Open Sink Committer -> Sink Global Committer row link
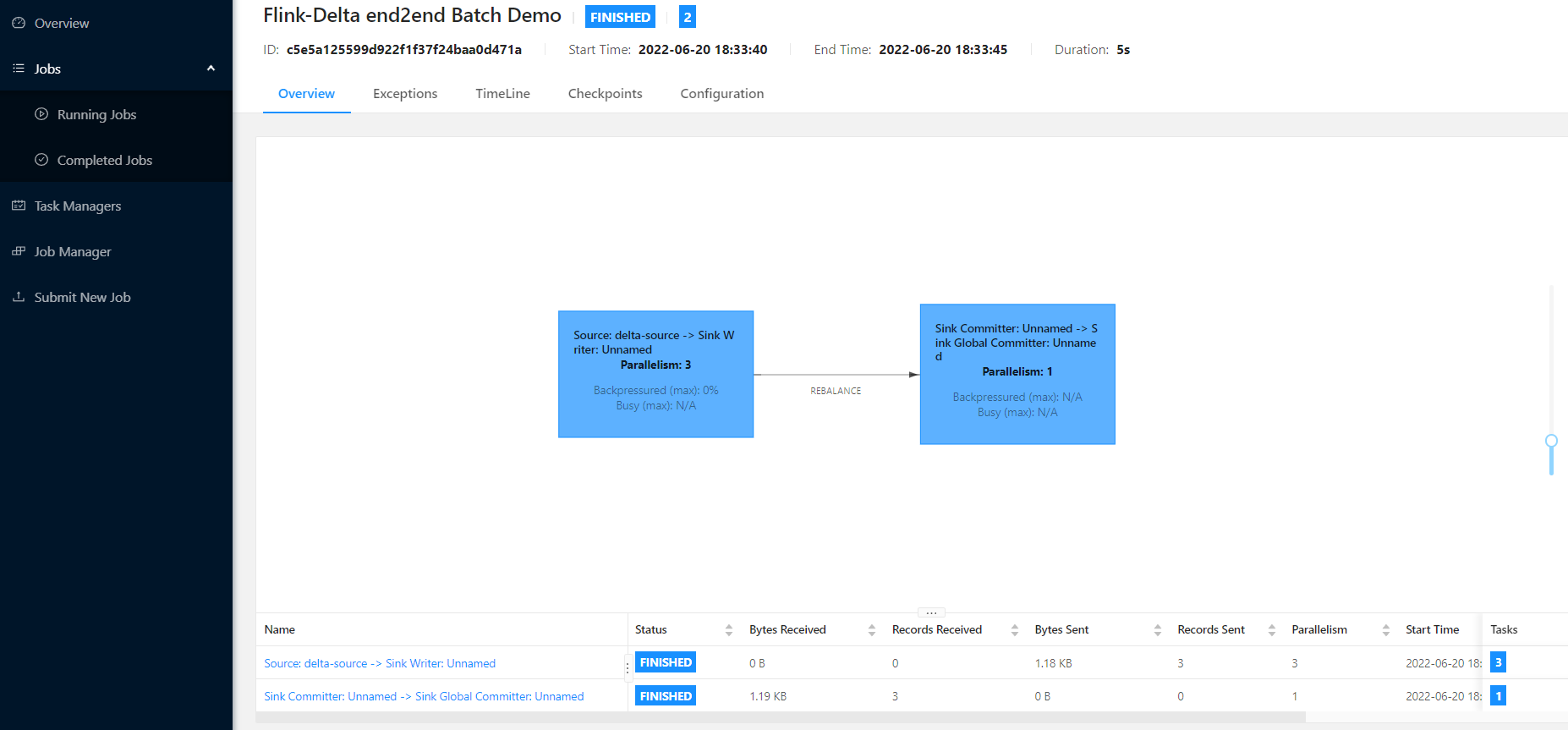The height and width of the screenshot is (730, 1568). (x=424, y=696)
